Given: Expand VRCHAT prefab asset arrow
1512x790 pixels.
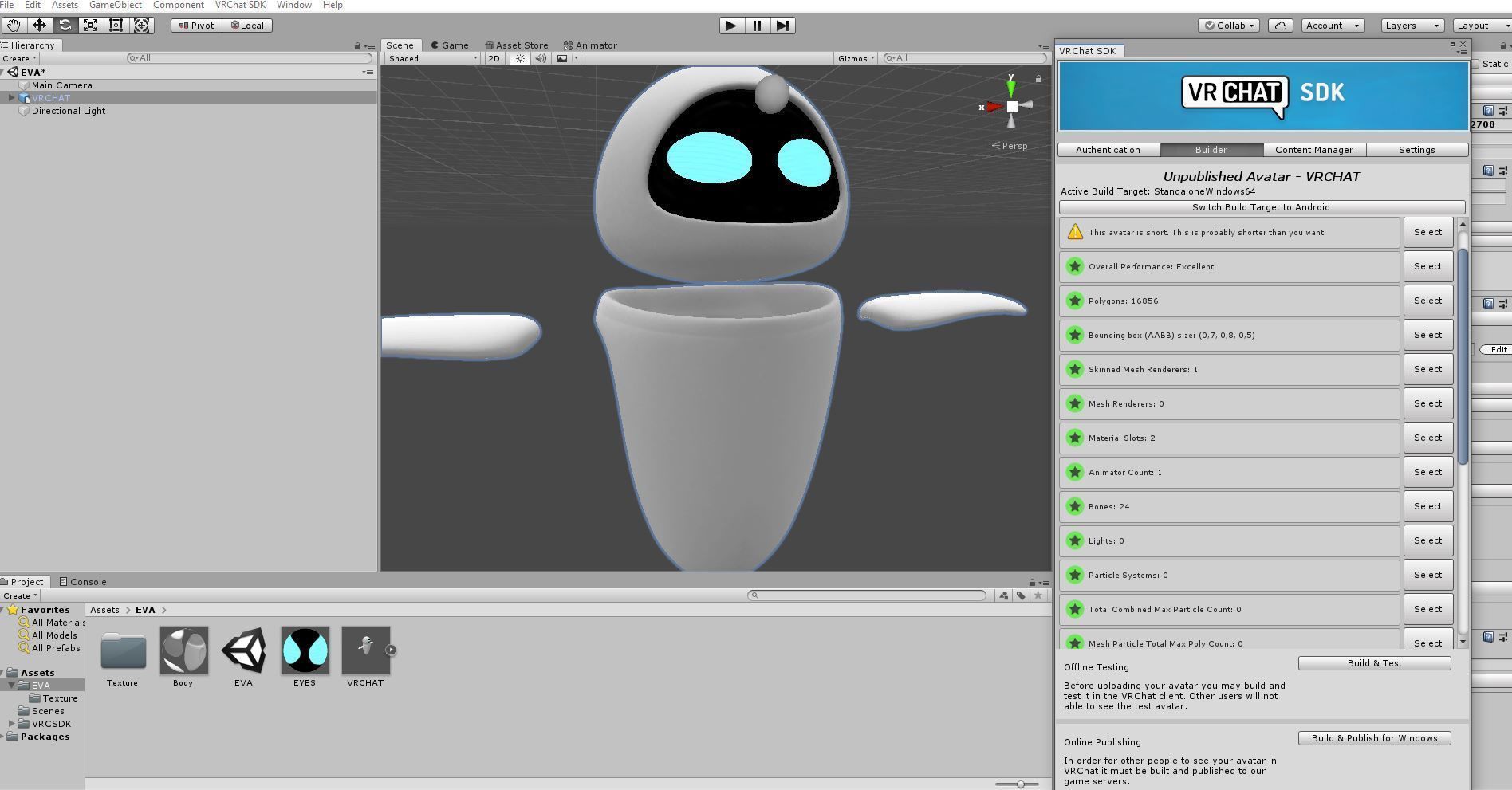Looking at the screenshot, I should pos(391,650).
